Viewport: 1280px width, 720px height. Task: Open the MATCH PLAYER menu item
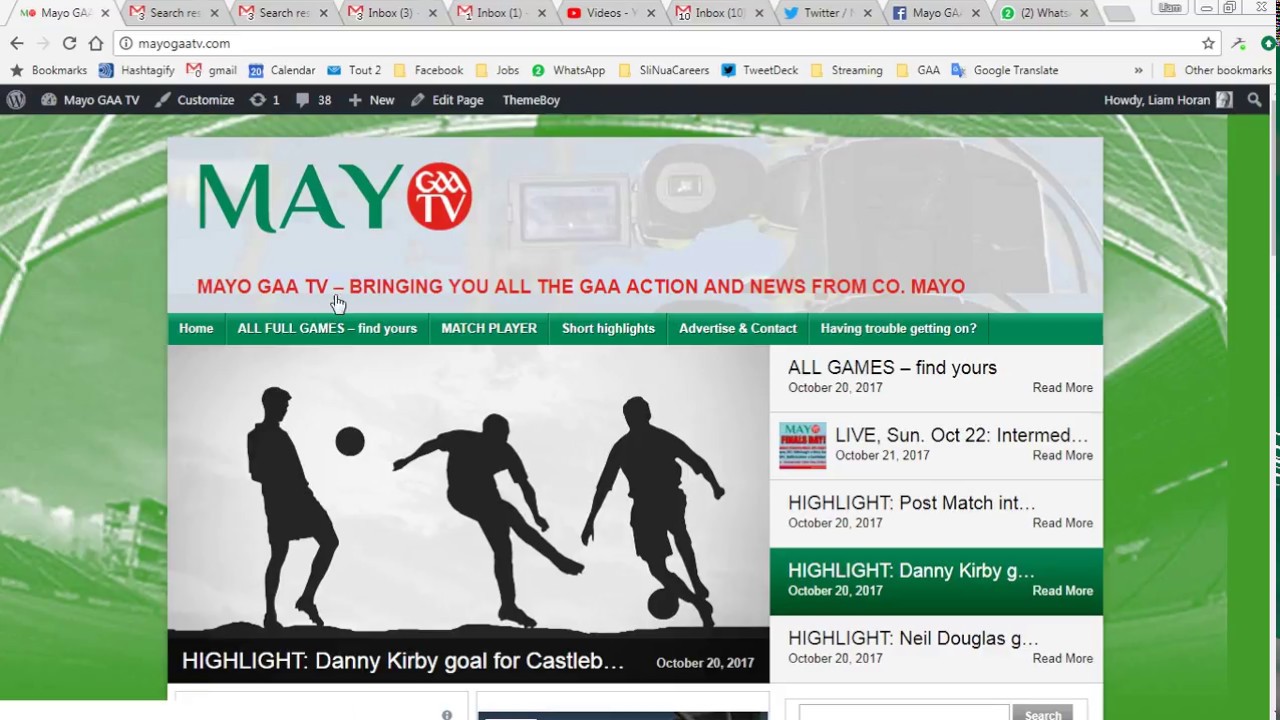489,328
